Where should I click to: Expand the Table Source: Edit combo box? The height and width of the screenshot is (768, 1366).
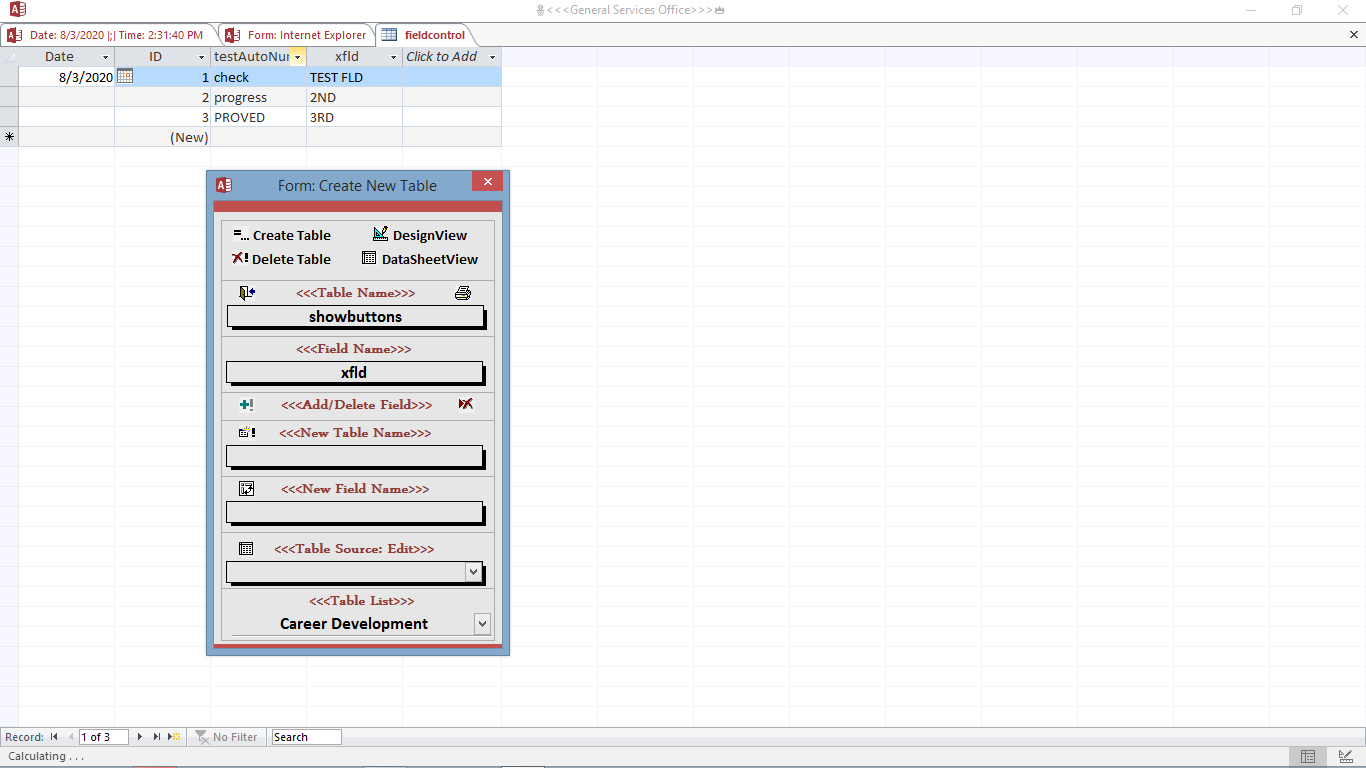coord(474,572)
